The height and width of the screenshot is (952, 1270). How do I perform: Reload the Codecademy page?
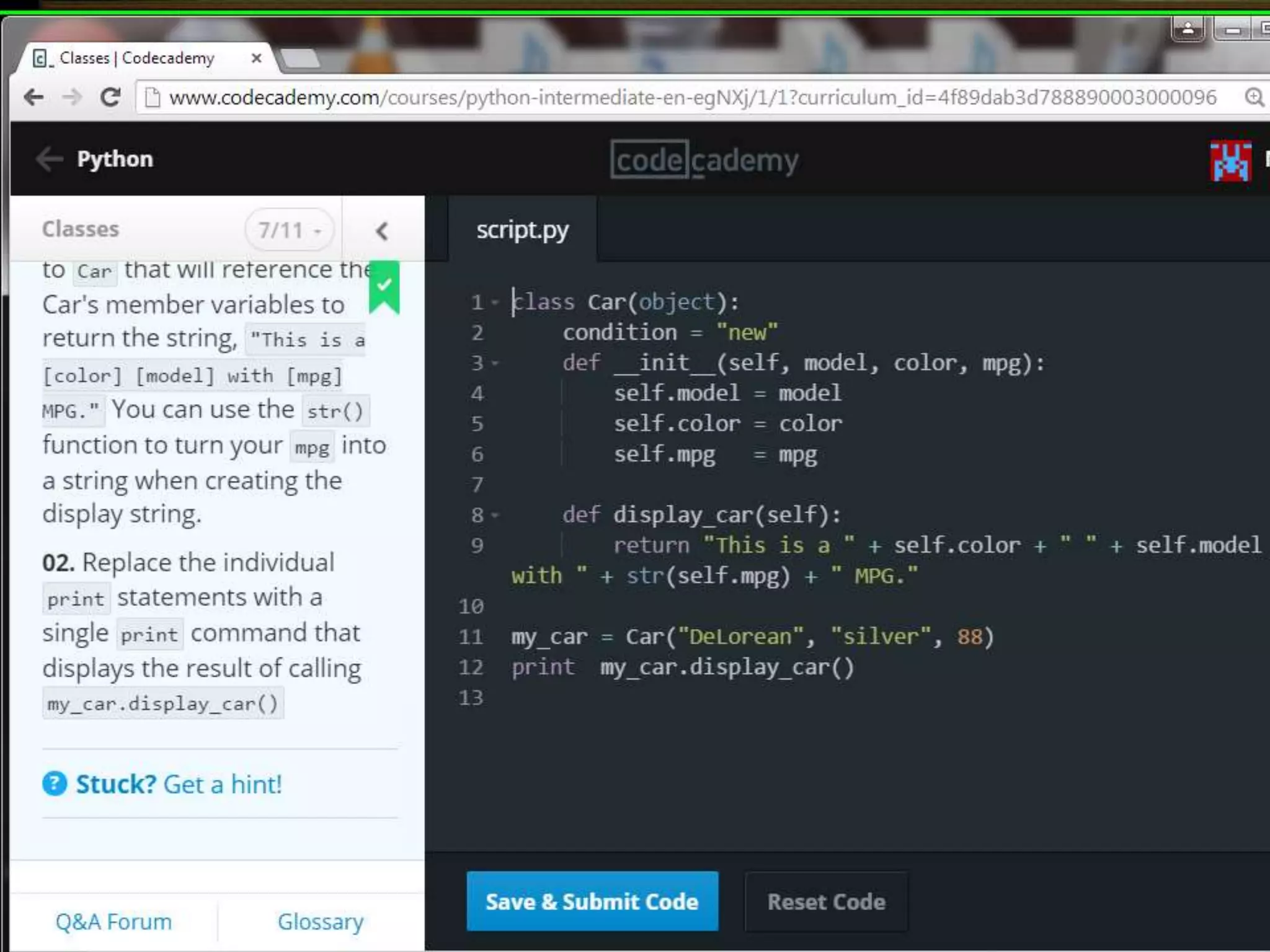point(110,97)
